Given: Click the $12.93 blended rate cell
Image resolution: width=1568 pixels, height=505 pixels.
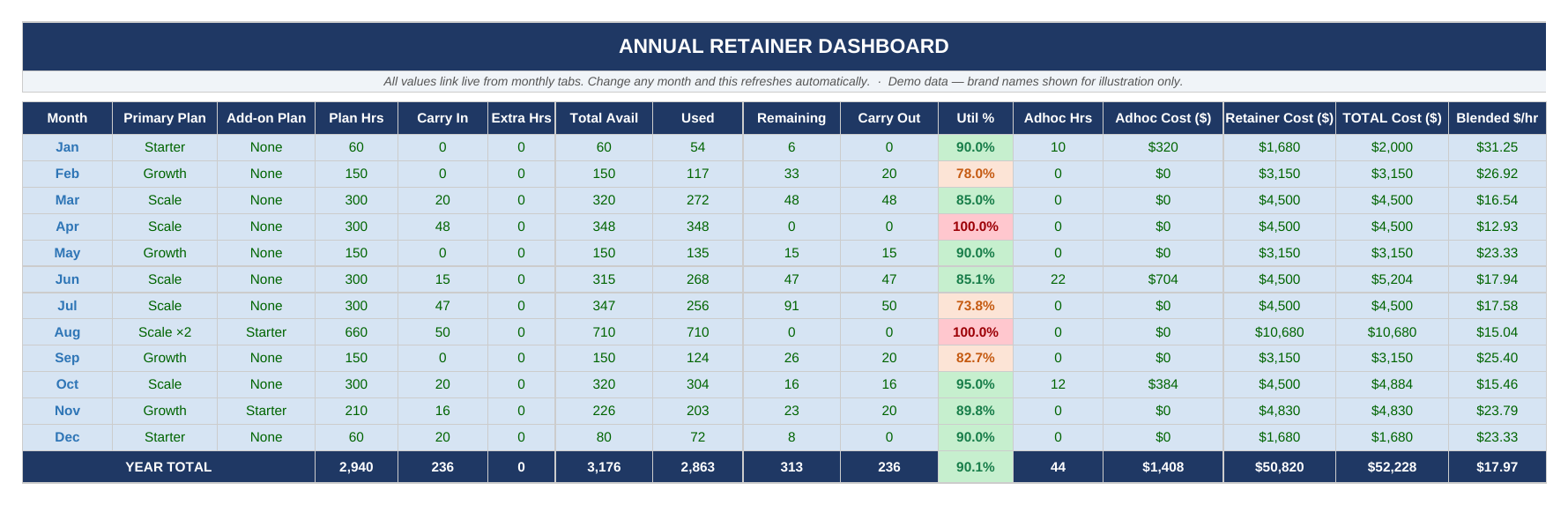Looking at the screenshot, I should (x=1497, y=227).
